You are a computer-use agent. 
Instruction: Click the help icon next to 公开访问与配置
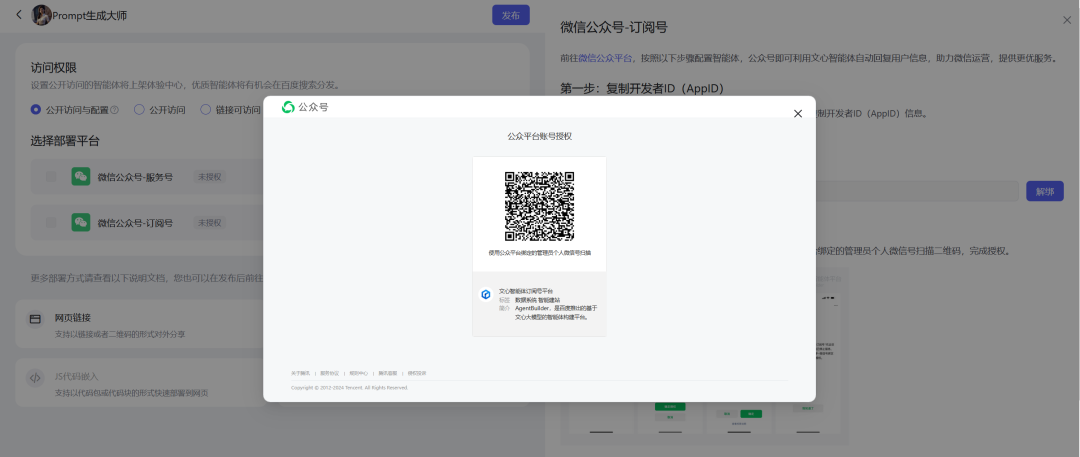point(114,110)
